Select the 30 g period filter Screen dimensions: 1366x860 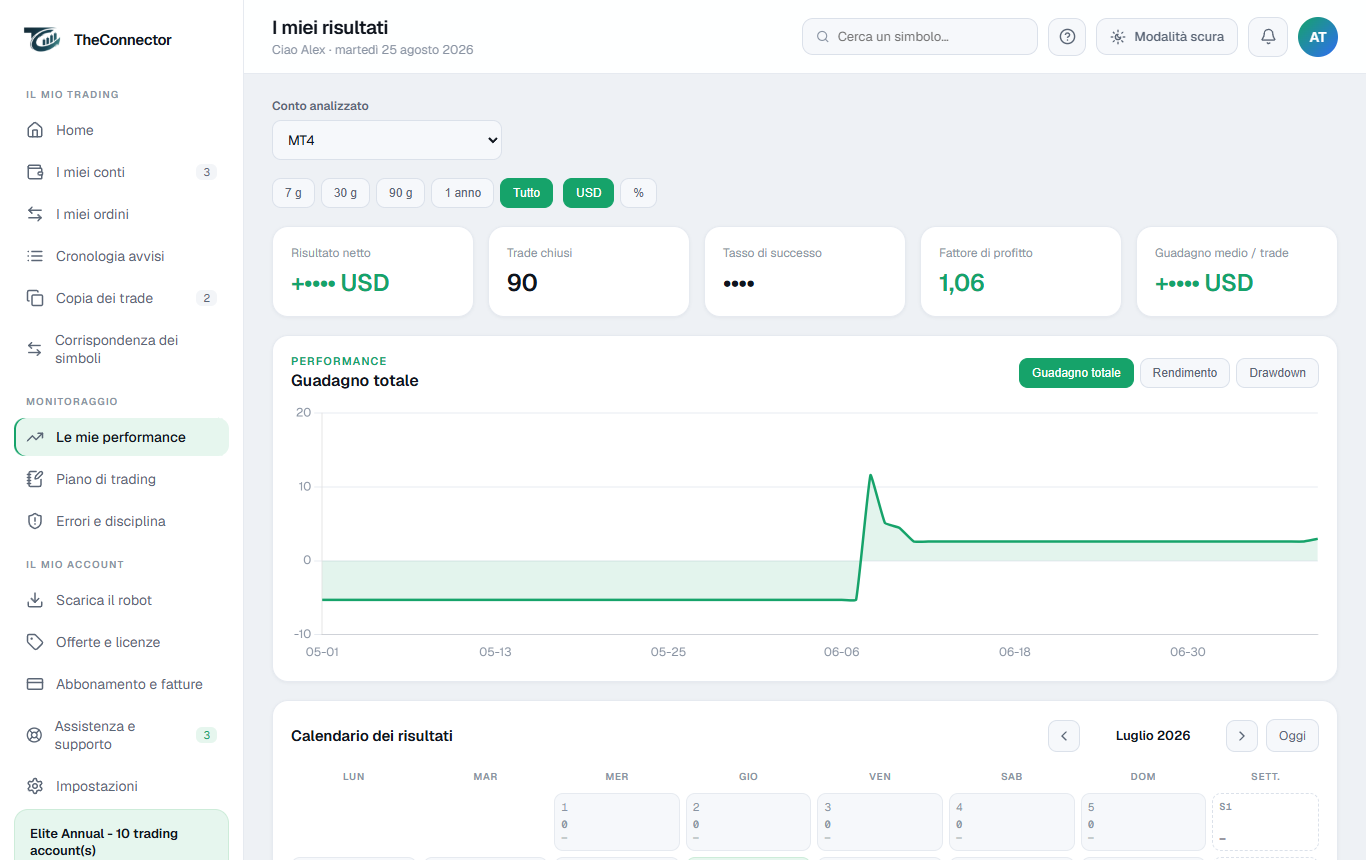click(x=345, y=193)
